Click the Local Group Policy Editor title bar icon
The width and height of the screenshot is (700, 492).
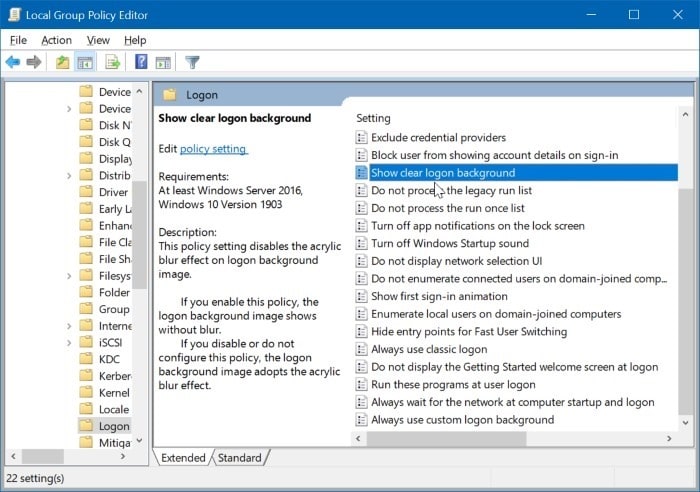[14, 15]
